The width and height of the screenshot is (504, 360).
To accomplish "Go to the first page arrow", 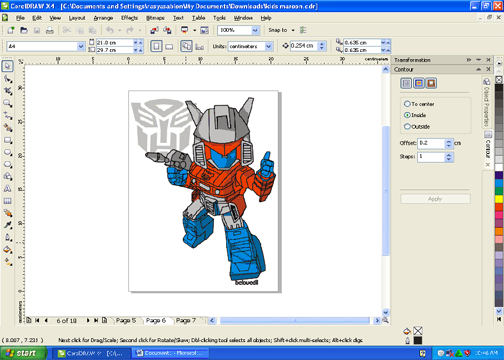I will 37,320.
